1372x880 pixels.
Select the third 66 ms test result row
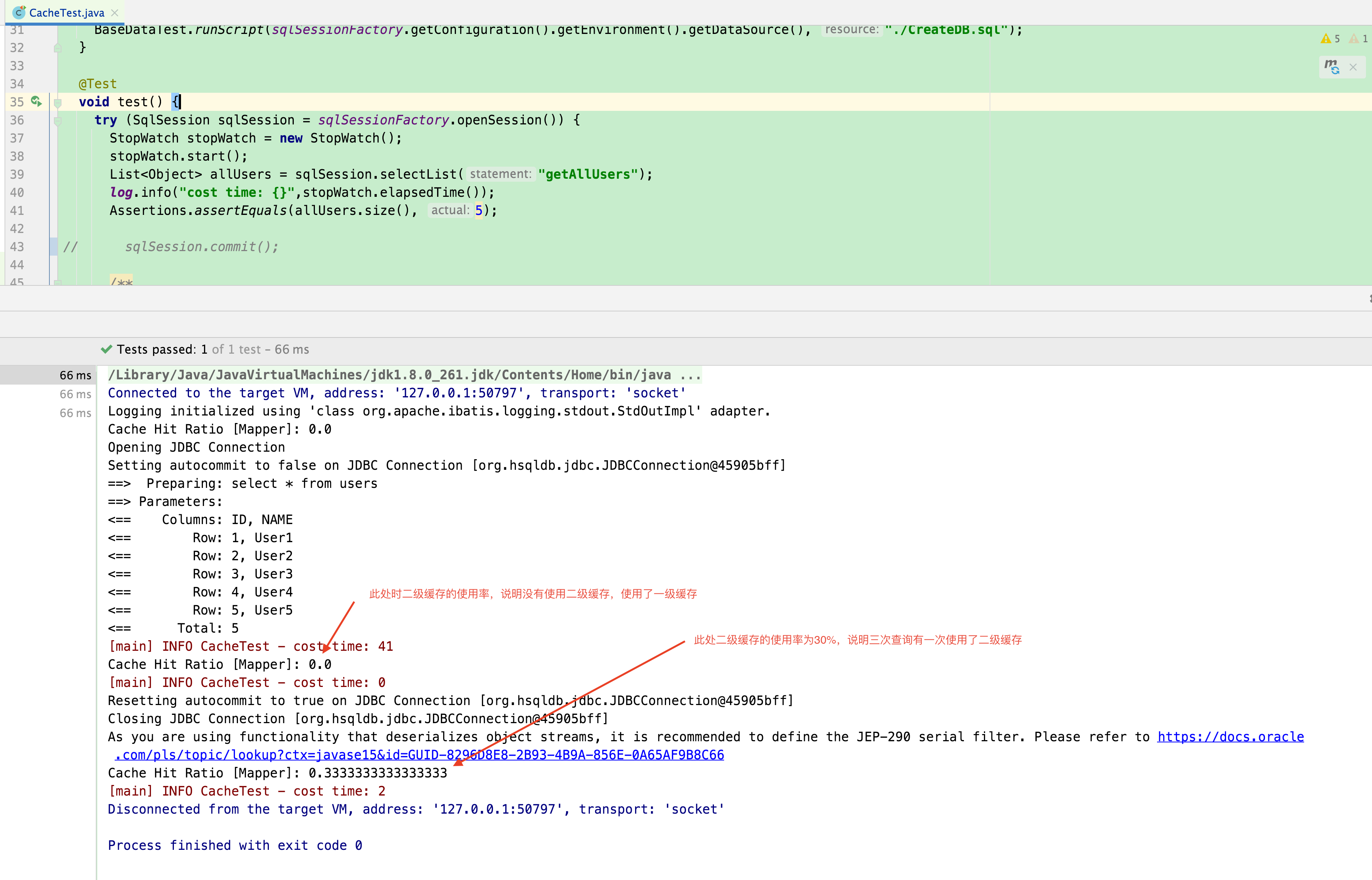pos(75,413)
